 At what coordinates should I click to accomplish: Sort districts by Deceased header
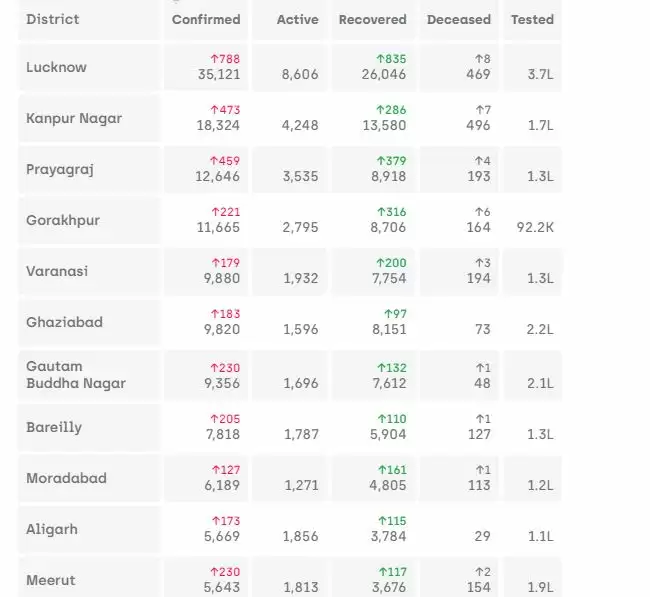(459, 19)
